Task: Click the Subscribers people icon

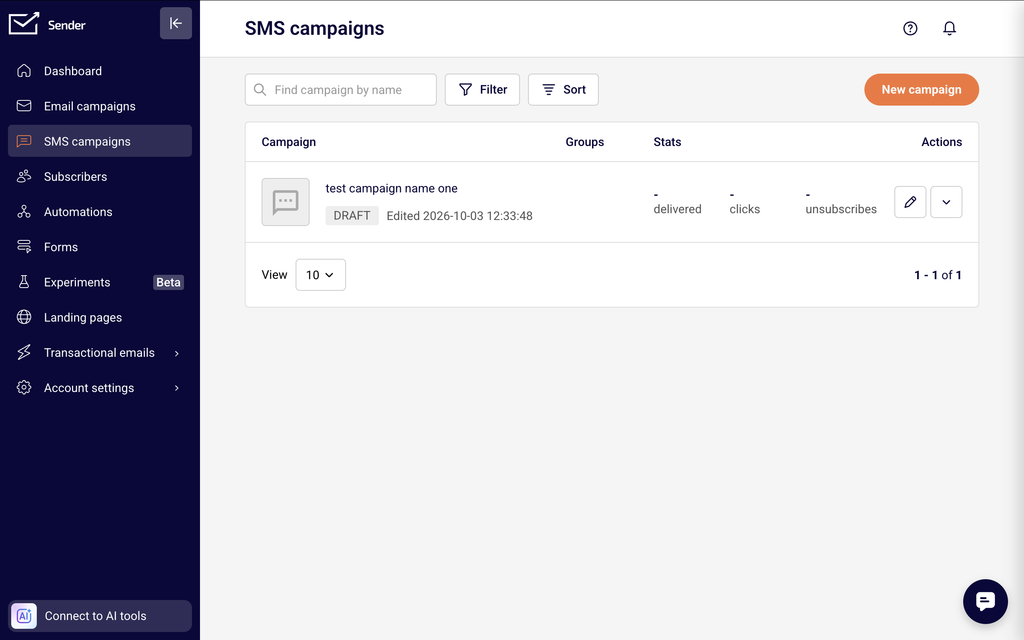Action: tap(24, 176)
